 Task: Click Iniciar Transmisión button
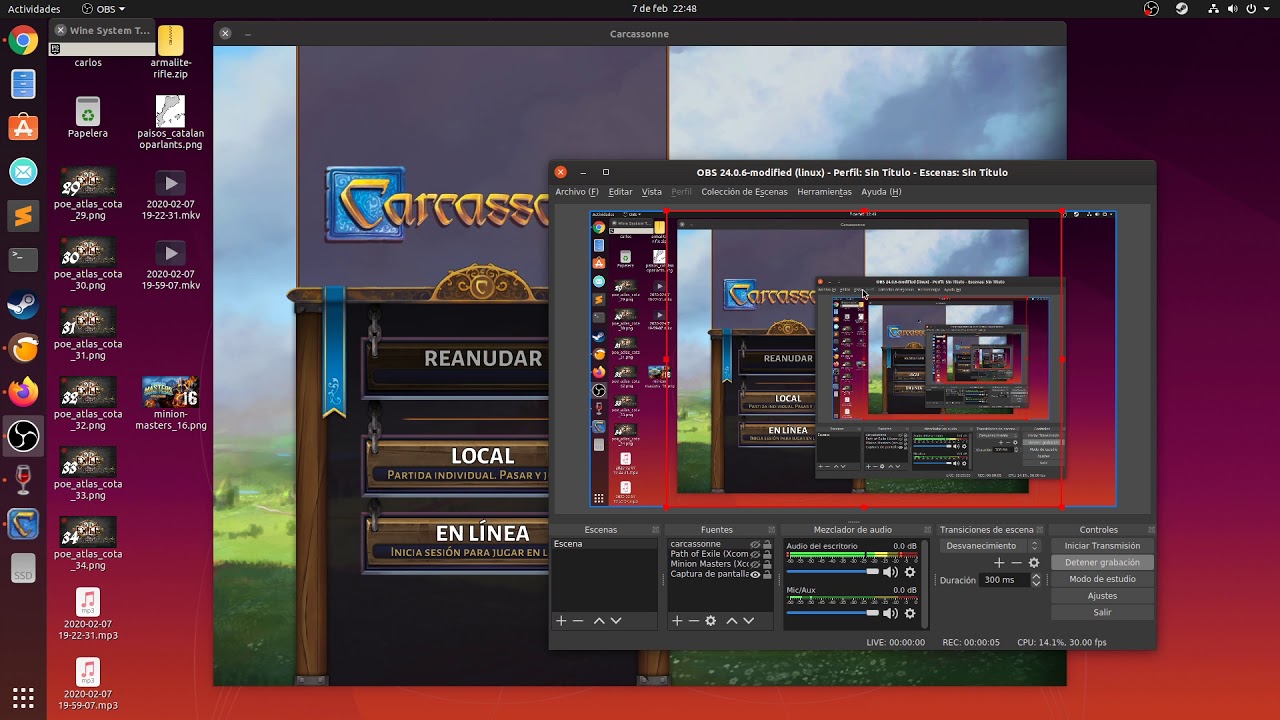click(1102, 546)
